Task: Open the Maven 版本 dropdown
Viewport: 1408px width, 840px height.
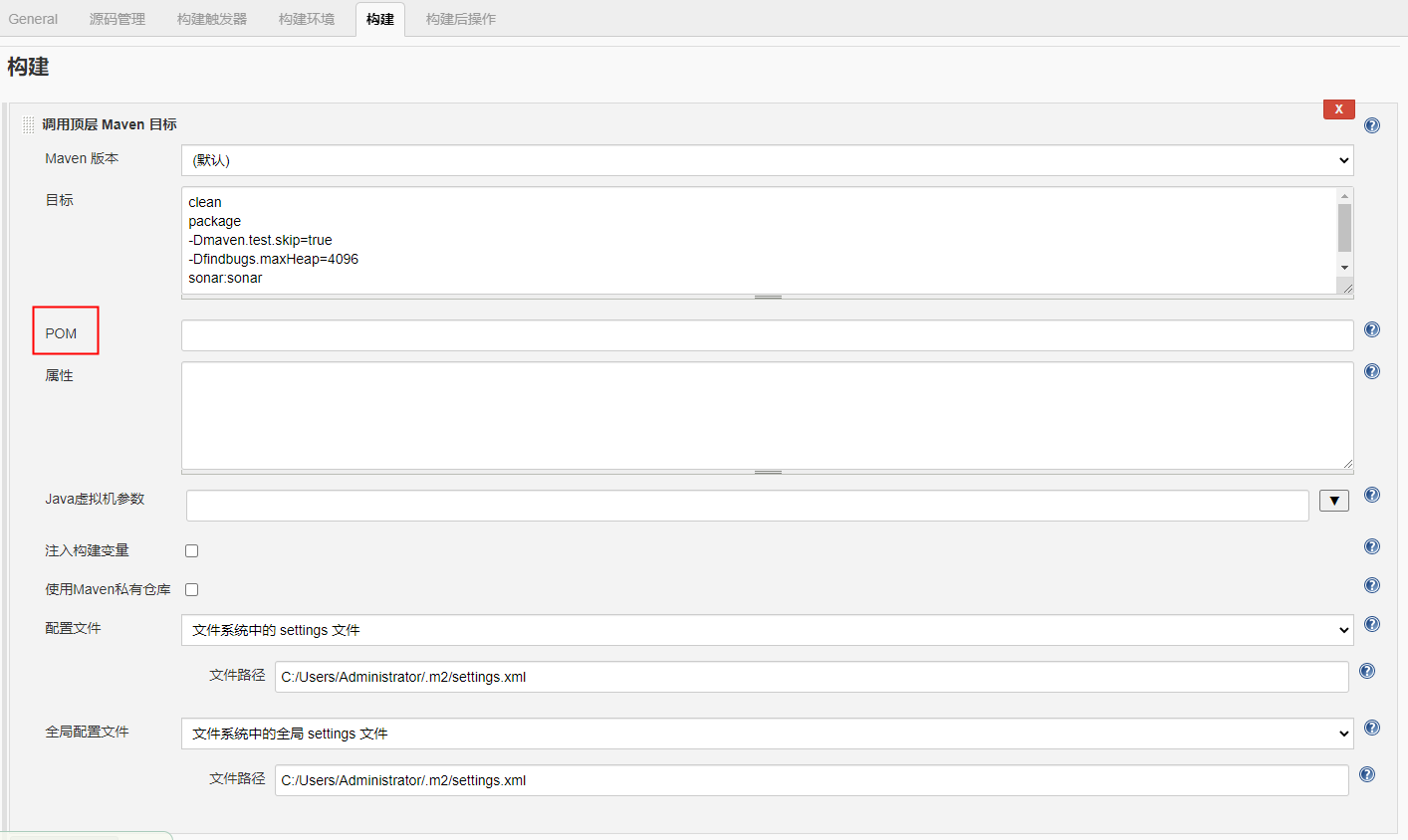Action: [767, 160]
